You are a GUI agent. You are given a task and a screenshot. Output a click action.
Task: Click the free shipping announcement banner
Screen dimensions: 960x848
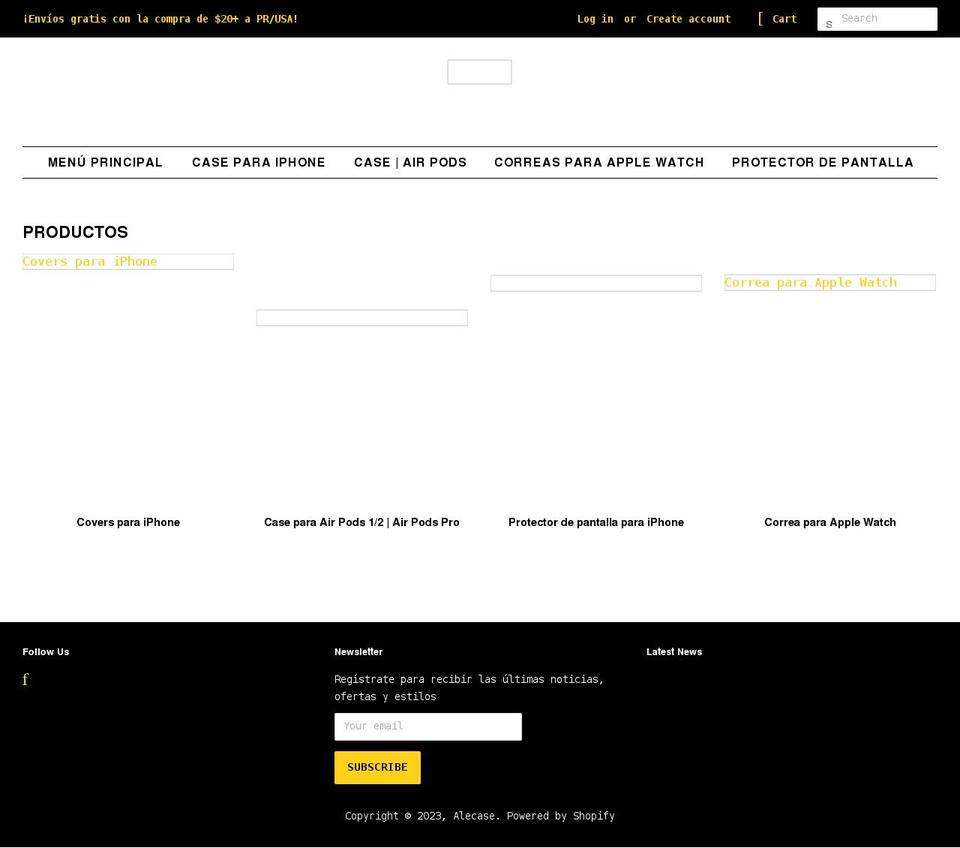[160, 18]
